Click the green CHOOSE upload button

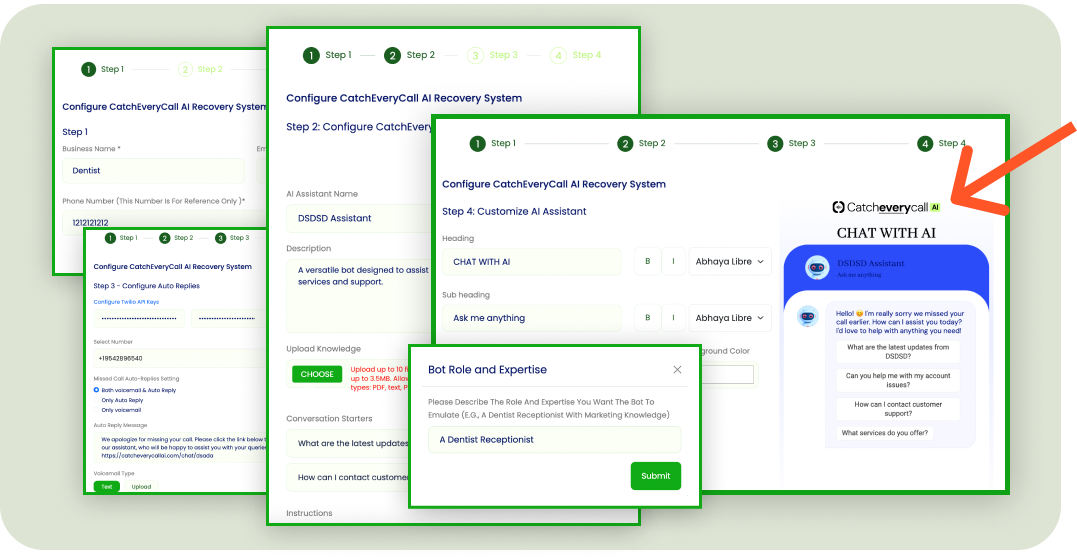click(x=317, y=374)
